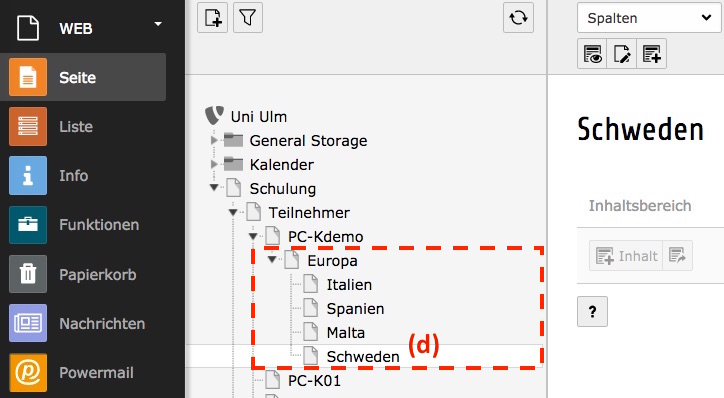
Task: Open the Nachrichten news module
Action: pyautogui.click(x=83, y=323)
